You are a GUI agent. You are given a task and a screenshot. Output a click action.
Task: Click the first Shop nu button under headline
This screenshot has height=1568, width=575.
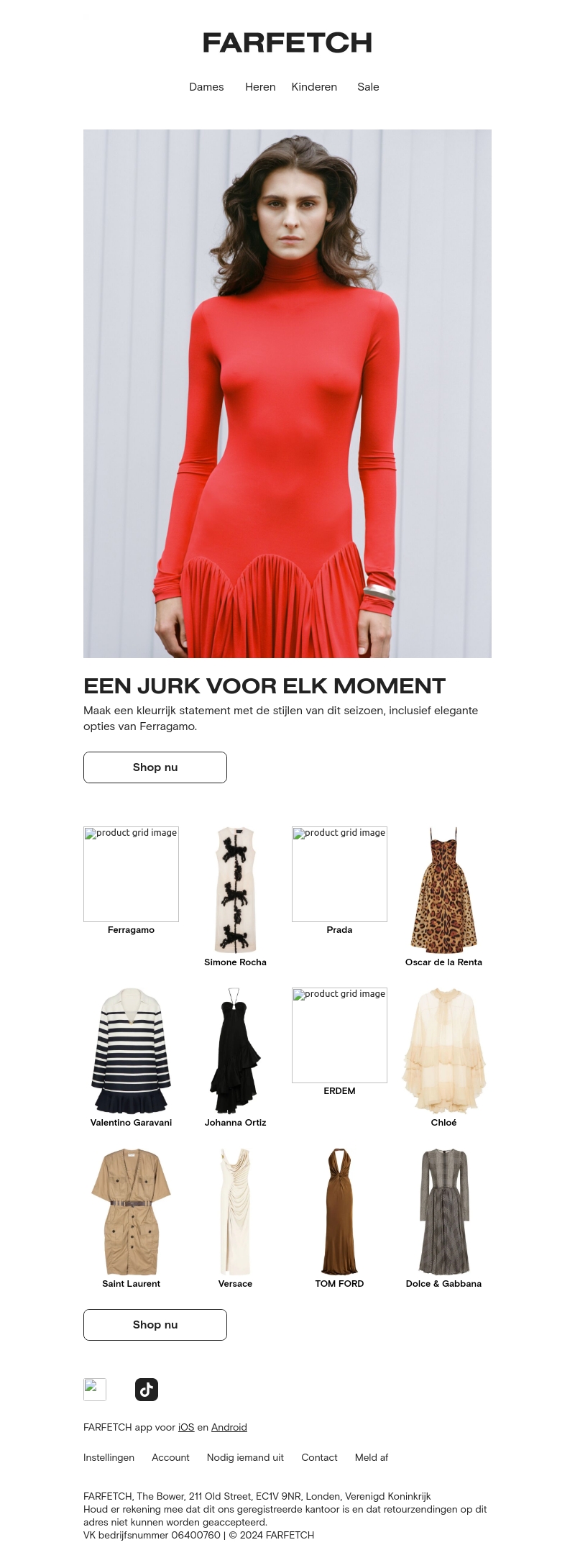click(x=155, y=767)
